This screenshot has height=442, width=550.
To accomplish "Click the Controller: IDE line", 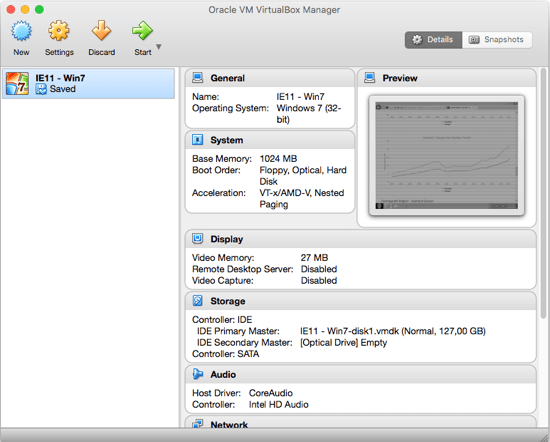I will click(x=222, y=320).
